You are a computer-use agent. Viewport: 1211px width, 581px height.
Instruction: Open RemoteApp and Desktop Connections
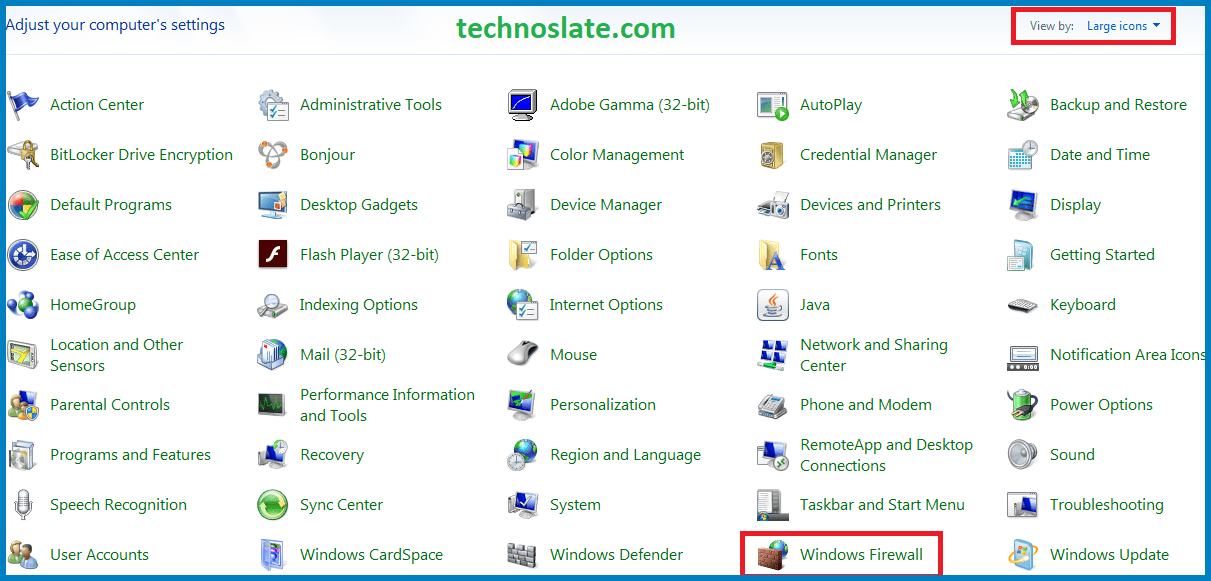coord(886,455)
